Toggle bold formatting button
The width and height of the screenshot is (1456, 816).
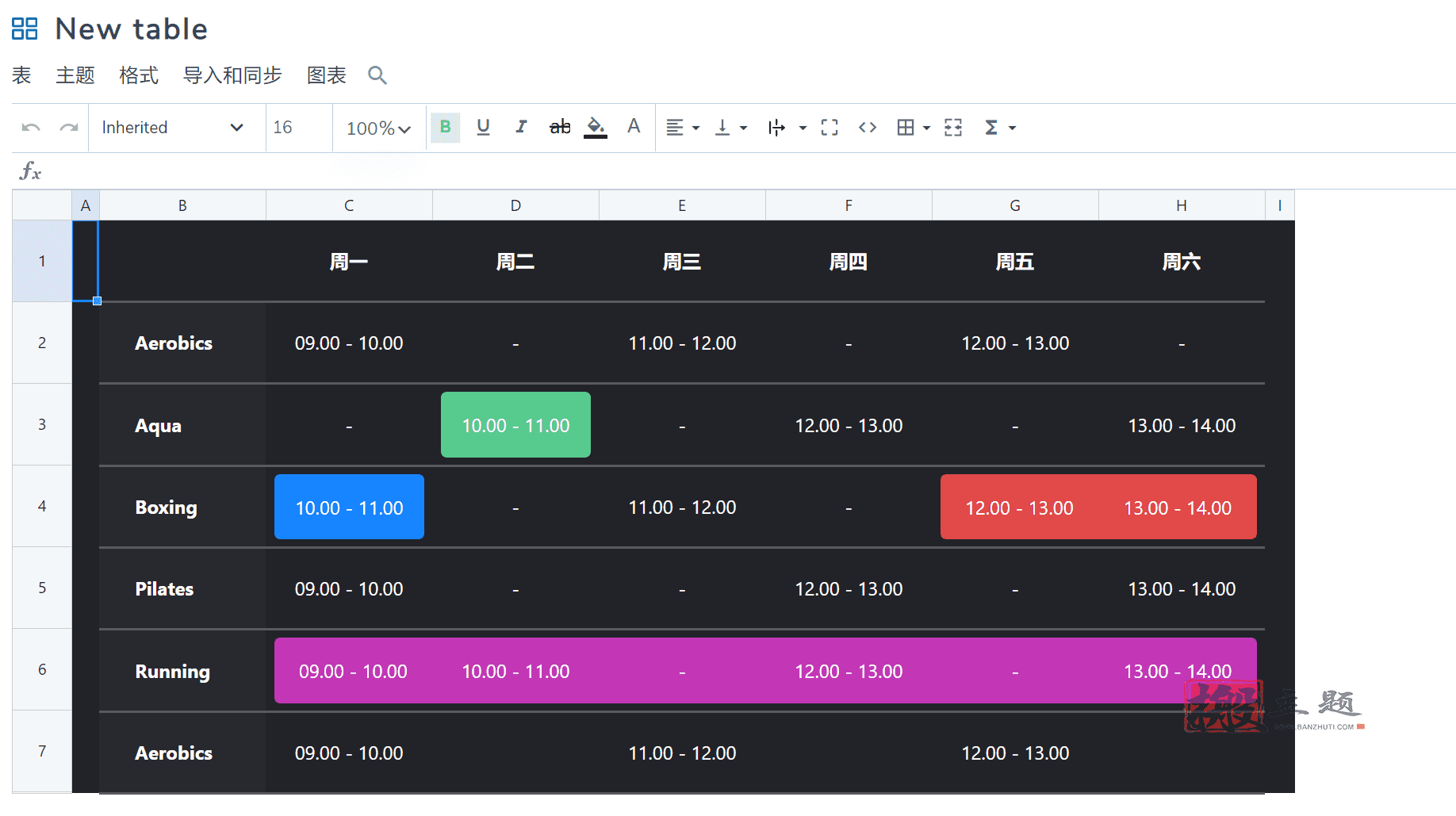click(445, 127)
